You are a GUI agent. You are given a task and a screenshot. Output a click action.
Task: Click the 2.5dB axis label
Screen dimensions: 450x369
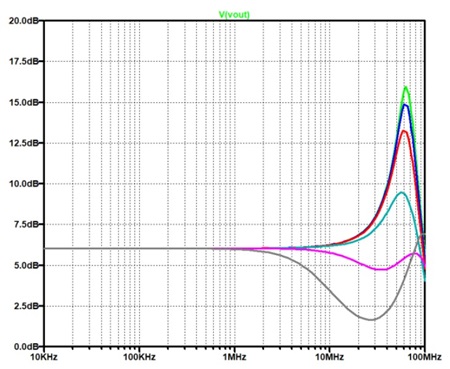tap(26, 306)
